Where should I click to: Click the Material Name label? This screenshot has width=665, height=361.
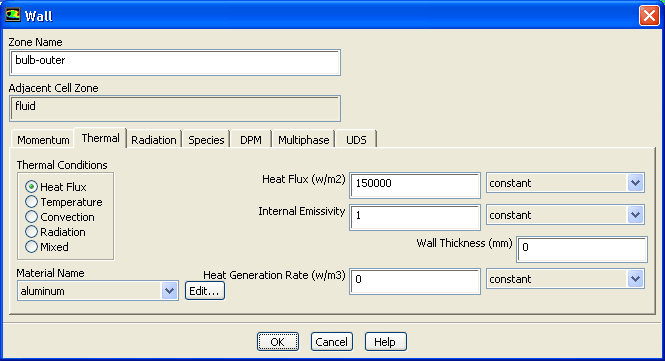pyautogui.click(x=50, y=273)
